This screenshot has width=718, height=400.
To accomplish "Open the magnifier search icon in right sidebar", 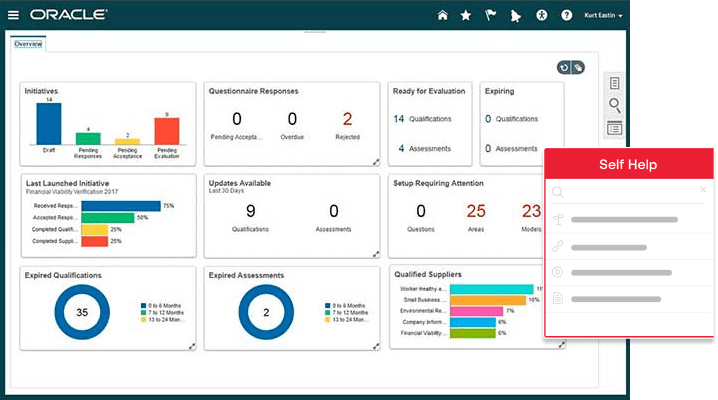I will click(x=615, y=106).
